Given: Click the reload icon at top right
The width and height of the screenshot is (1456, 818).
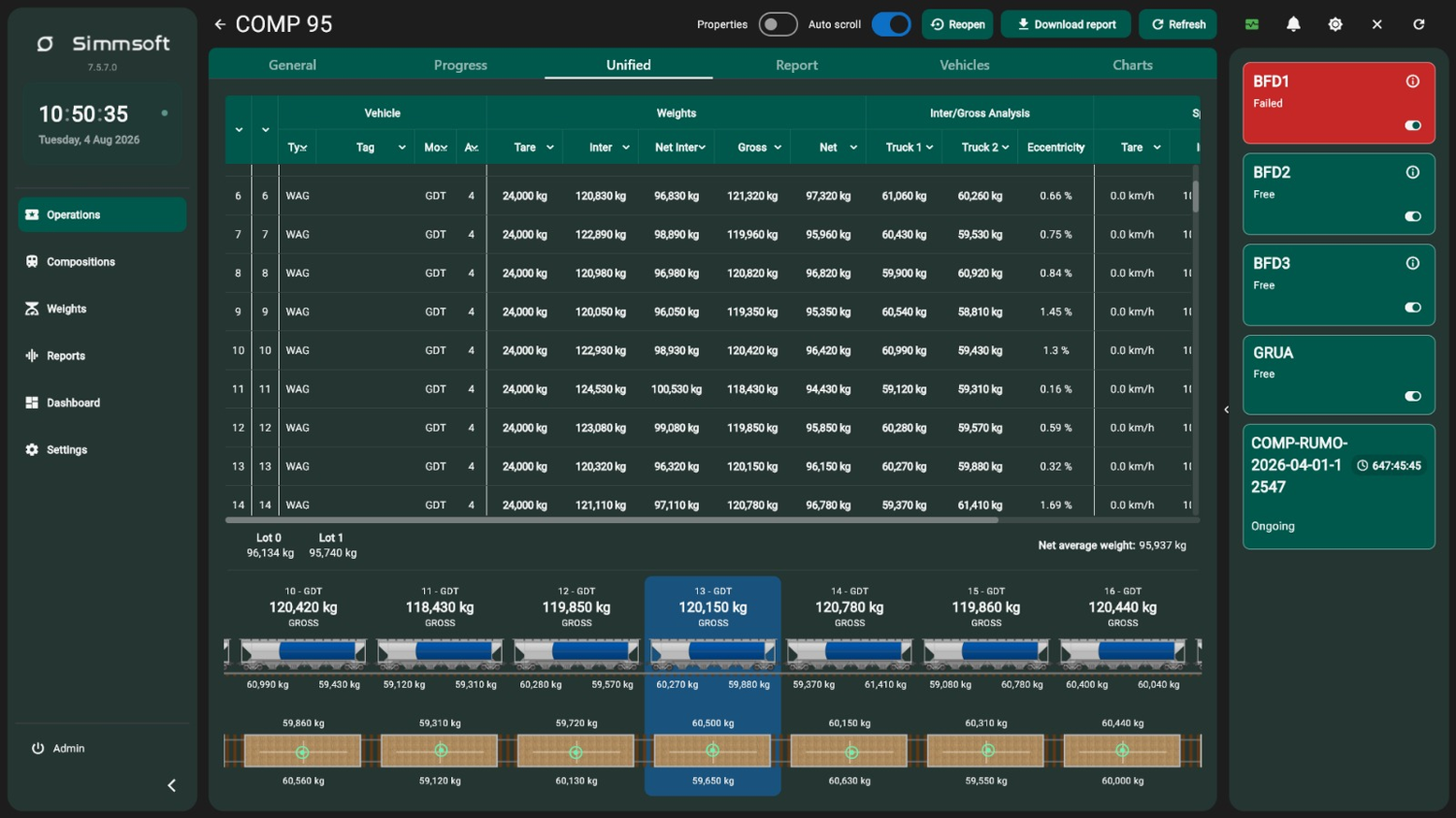Looking at the screenshot, I should (x=1418, y=24).
